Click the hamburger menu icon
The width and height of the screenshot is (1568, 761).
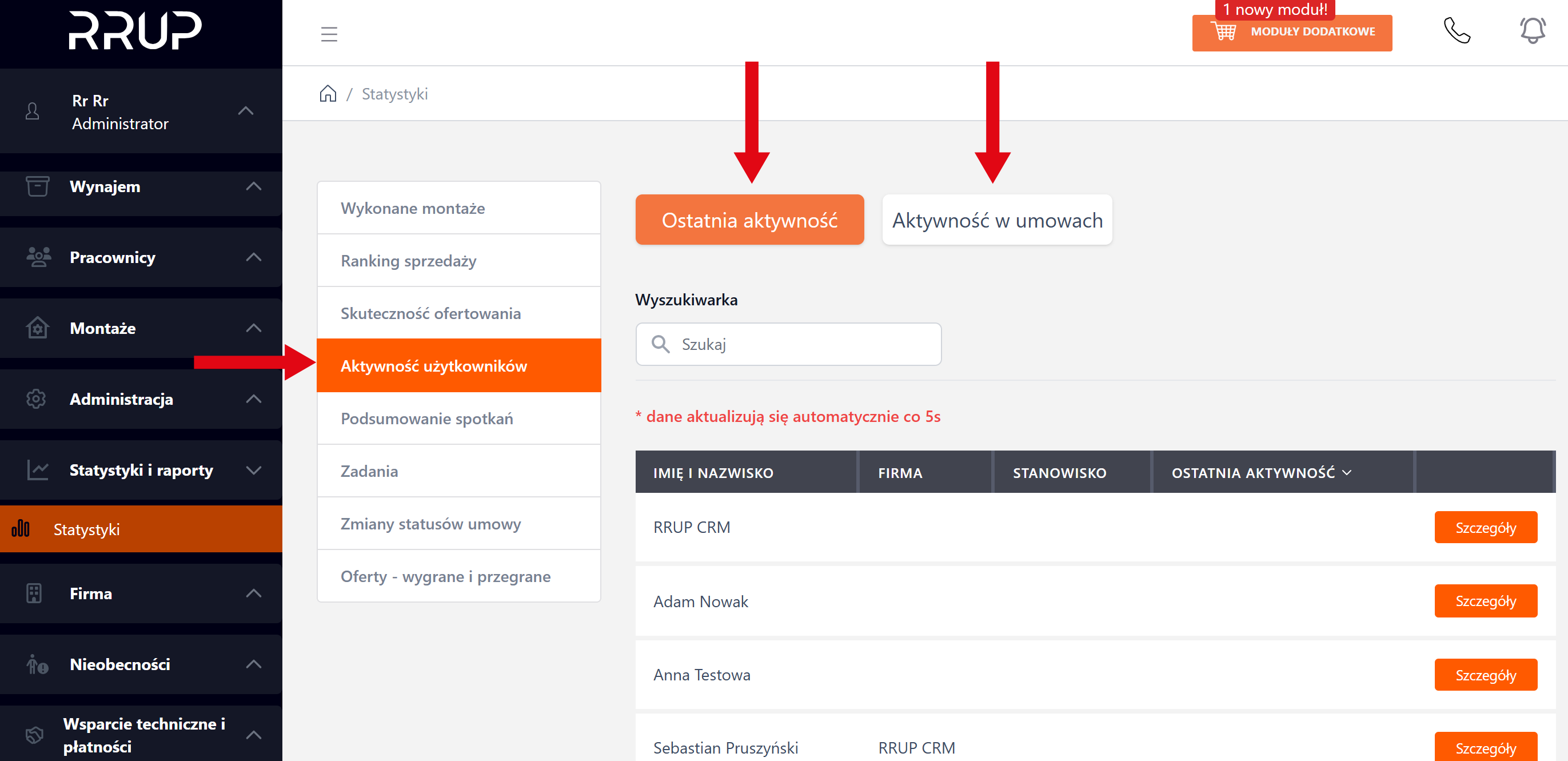tap(329, 34)
